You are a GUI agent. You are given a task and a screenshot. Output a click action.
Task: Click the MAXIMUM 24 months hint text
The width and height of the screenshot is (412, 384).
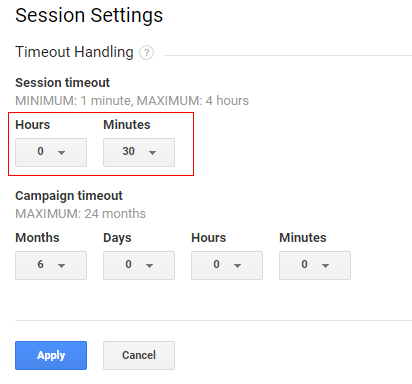point(81,214)
